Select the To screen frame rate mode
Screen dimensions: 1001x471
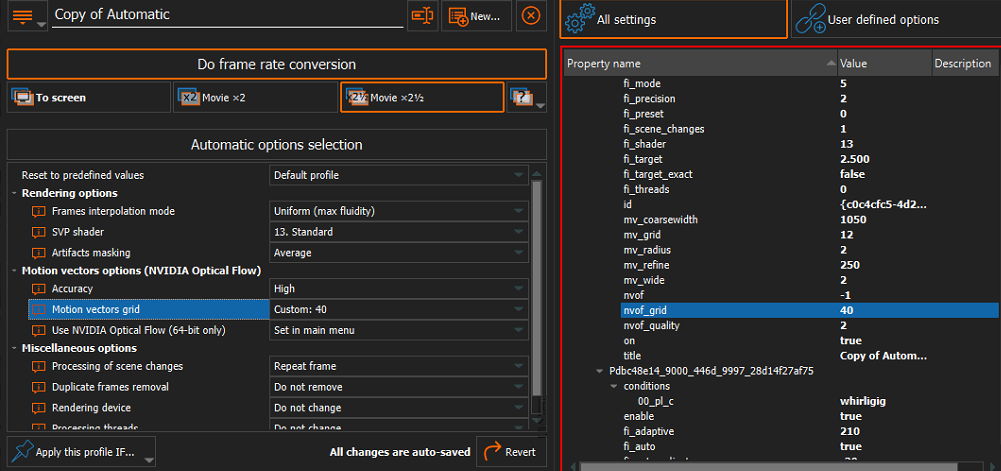[x=88, y=98]
